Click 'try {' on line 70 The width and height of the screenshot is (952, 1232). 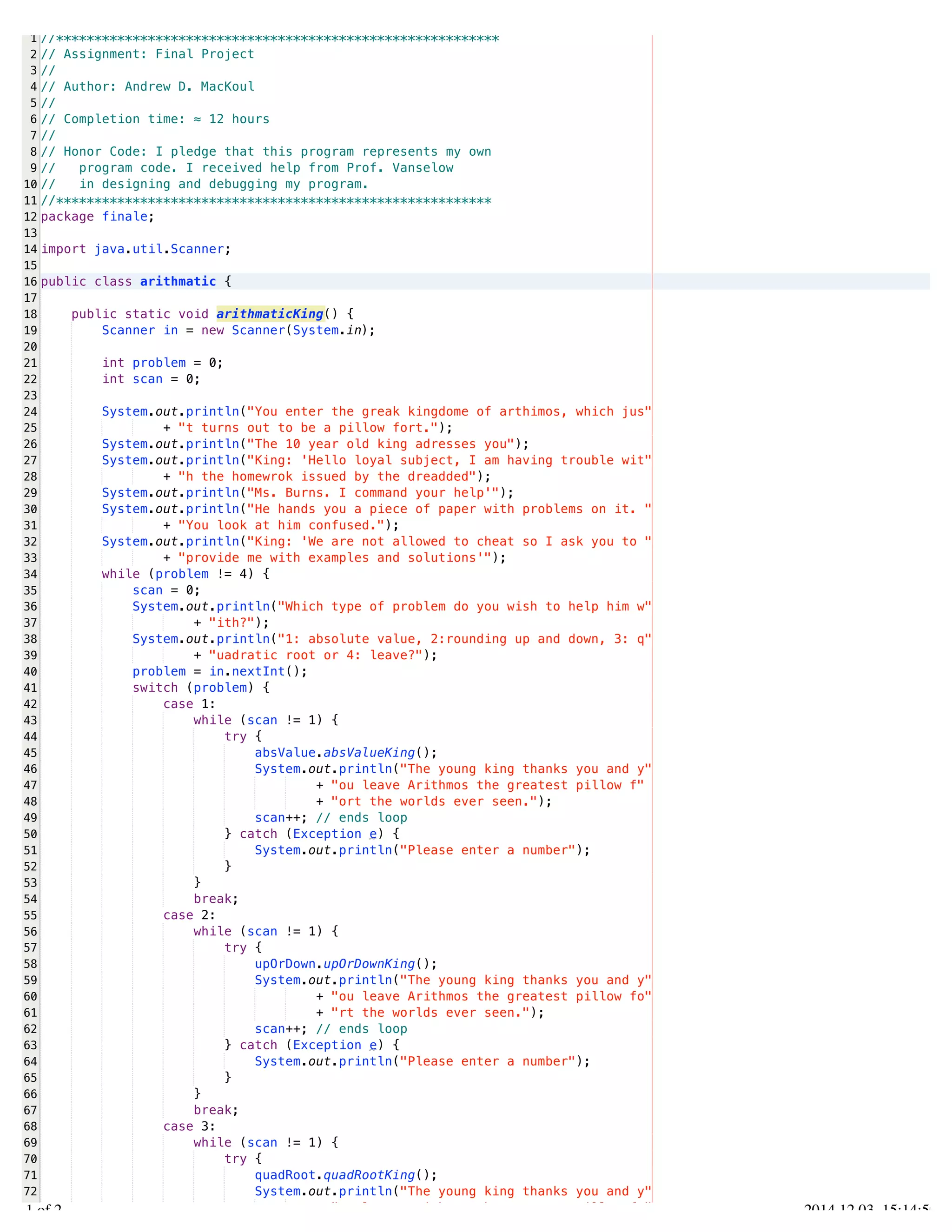243,1159
